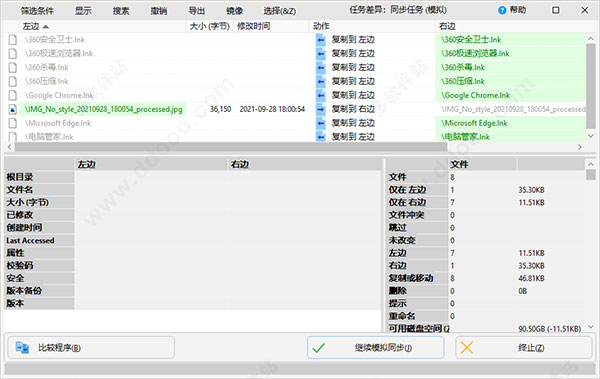Open the 显示 menu

83,11
